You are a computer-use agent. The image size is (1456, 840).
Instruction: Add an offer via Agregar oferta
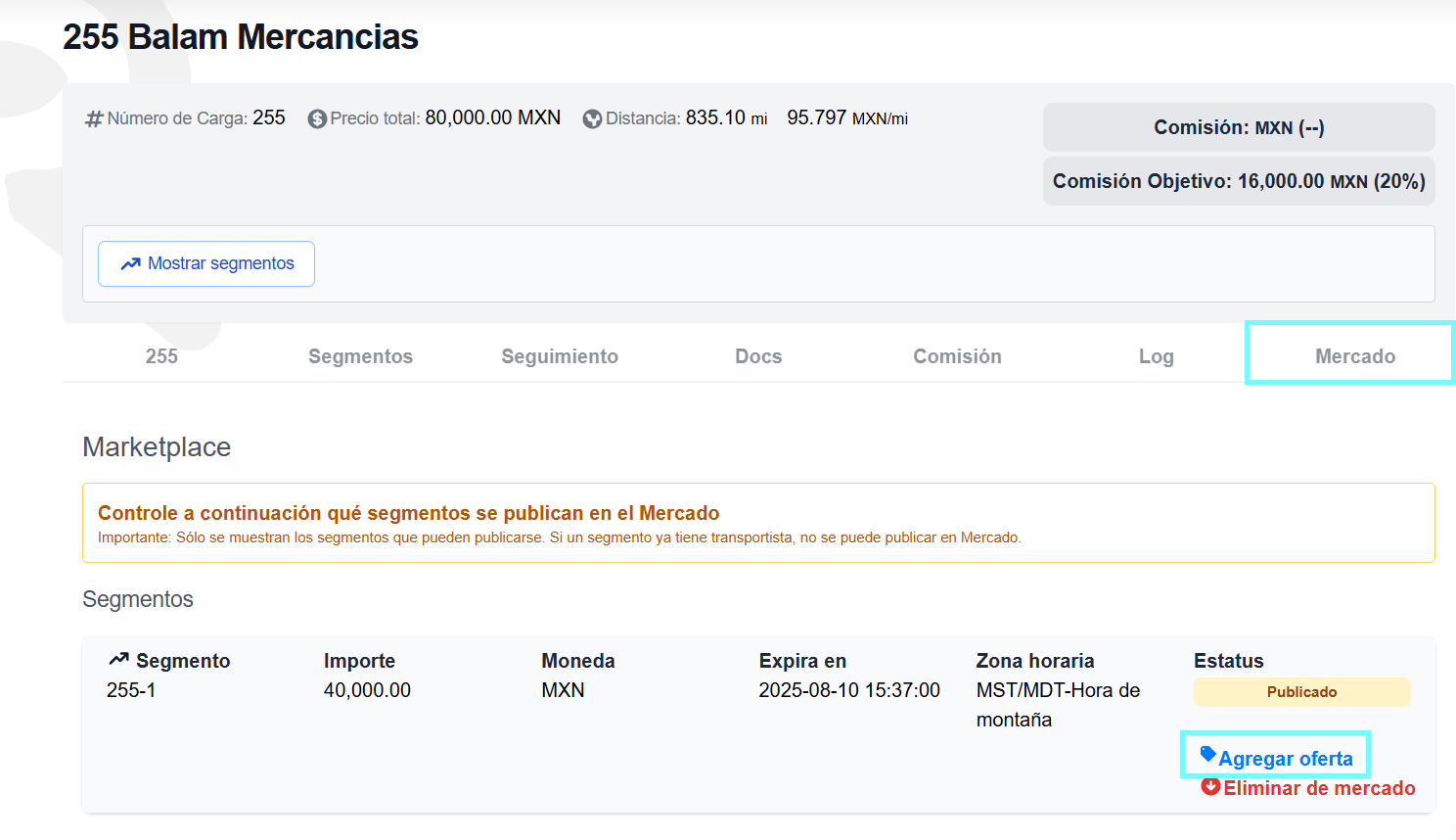[x=1276, y=758]
